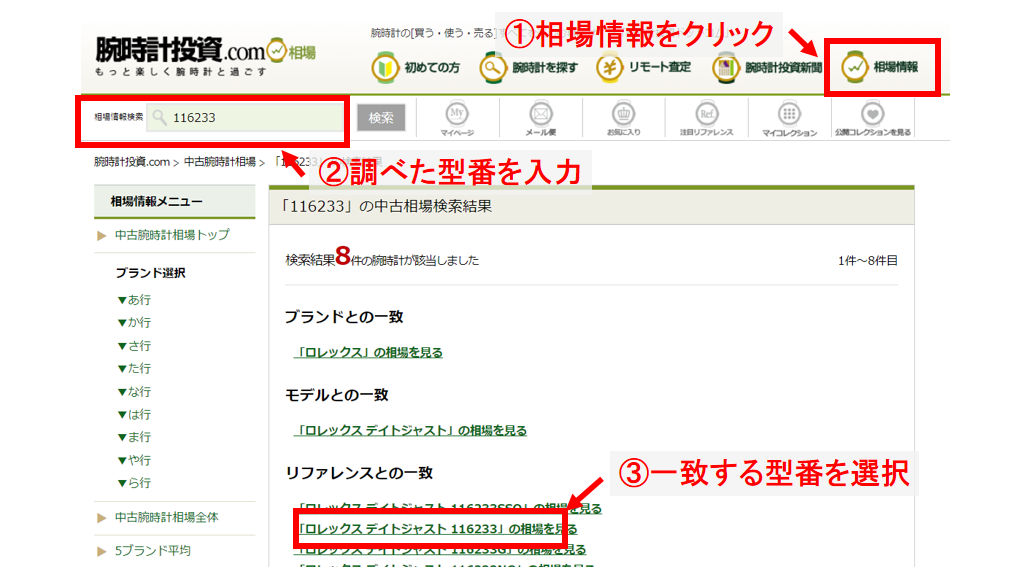Expand the あ行 brand group
The height and width of the screenshot is (567, 1022).
134,300
